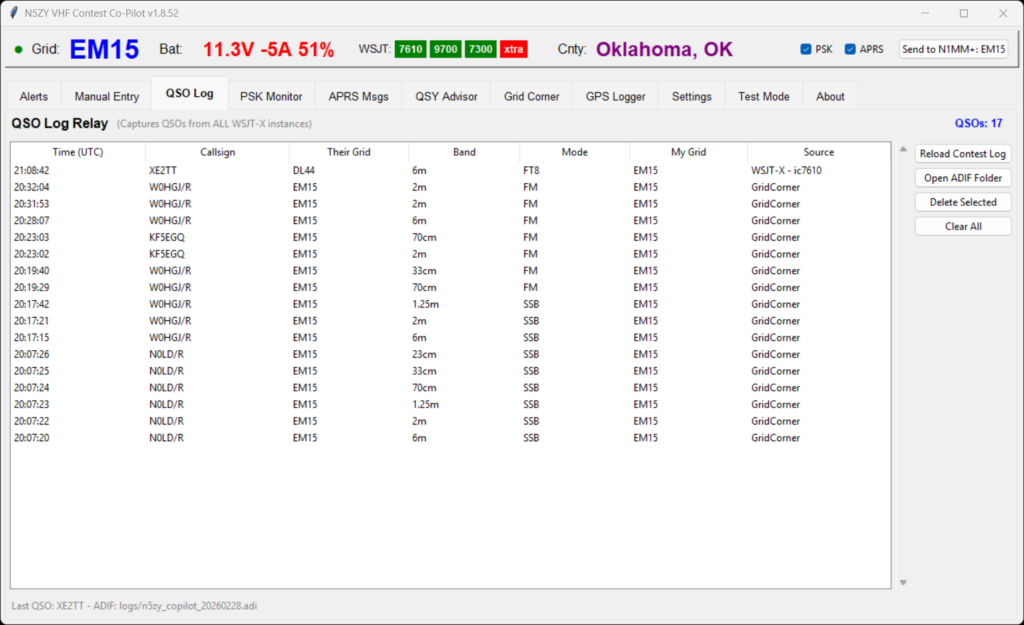The image size is (1024, 625).
Task: Click the green 9700 WSJT indicator
Action: (445, 49)
